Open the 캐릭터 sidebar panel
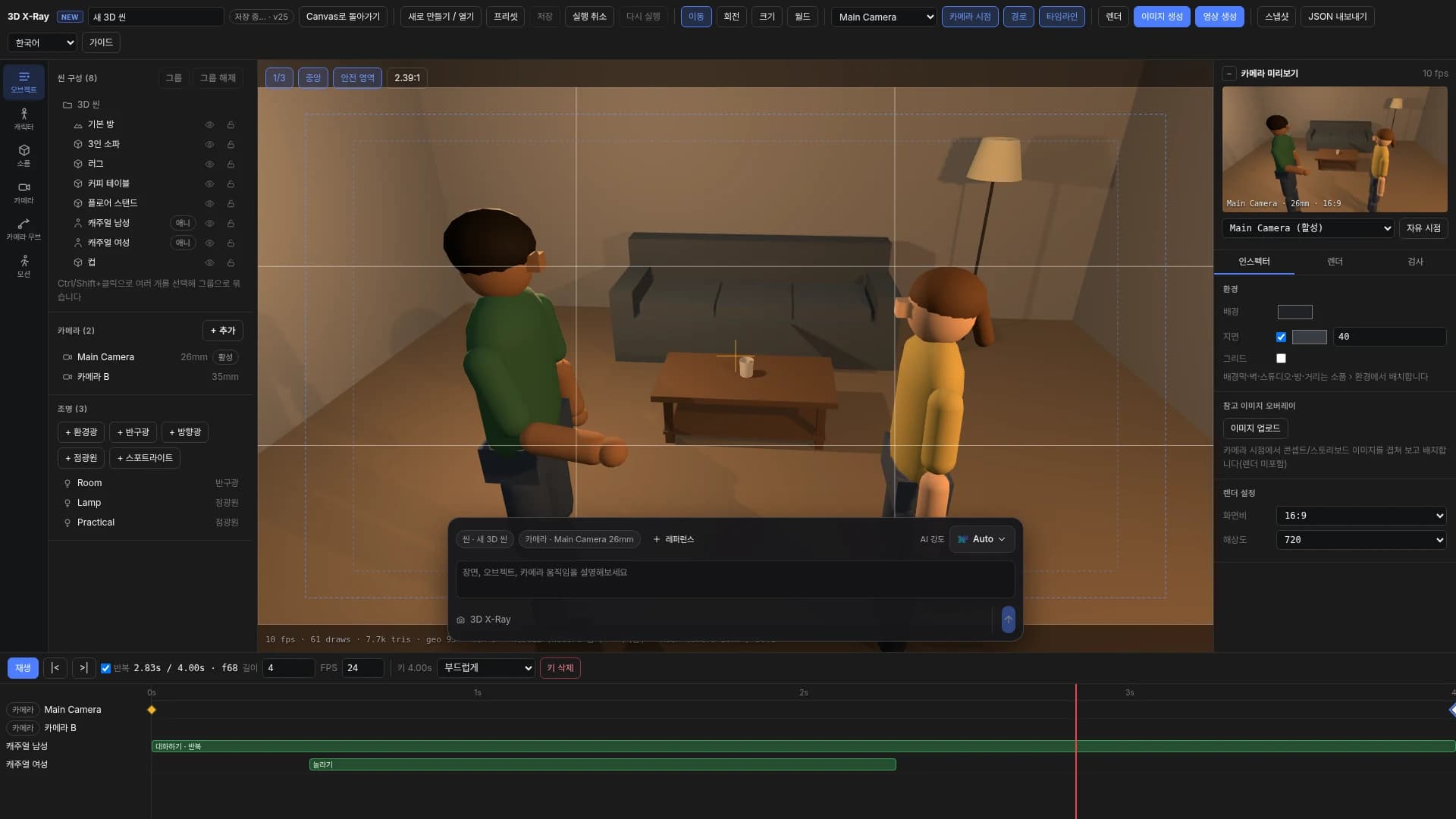This screenshot has width=1456, height=819. coord(24,119)
